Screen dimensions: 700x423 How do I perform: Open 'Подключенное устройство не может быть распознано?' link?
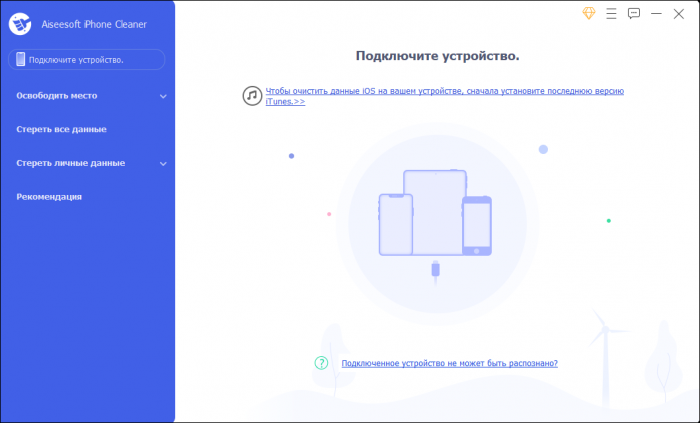(450, 363)
